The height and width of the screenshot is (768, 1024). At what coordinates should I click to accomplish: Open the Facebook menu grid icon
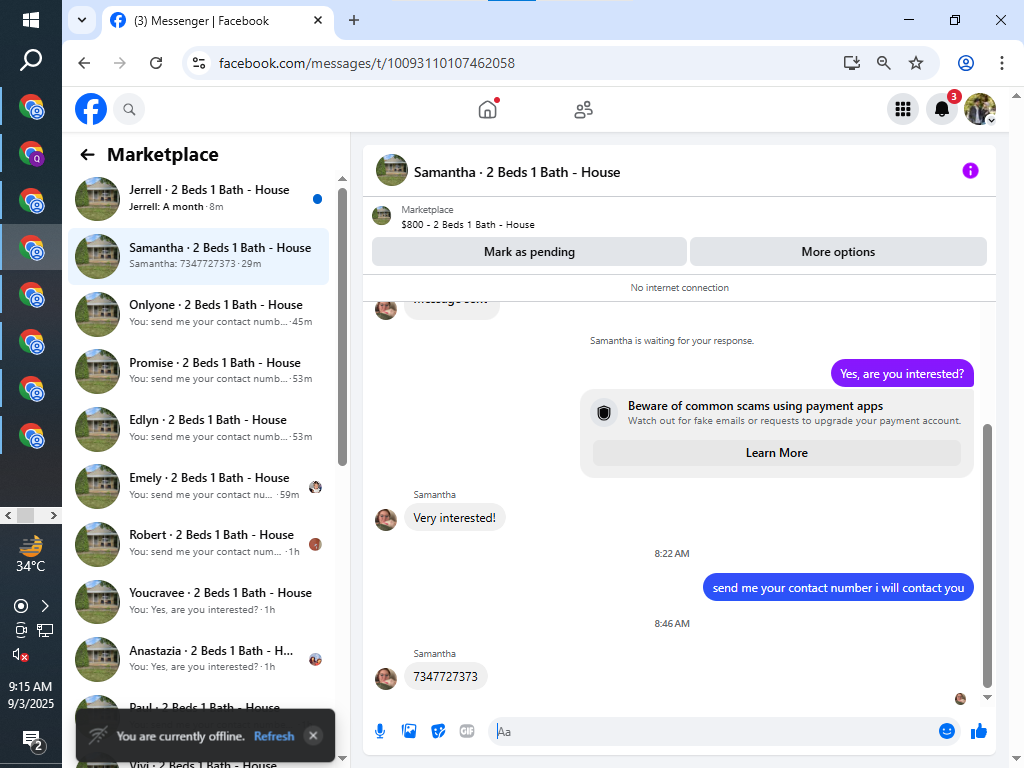pos(903,109)
